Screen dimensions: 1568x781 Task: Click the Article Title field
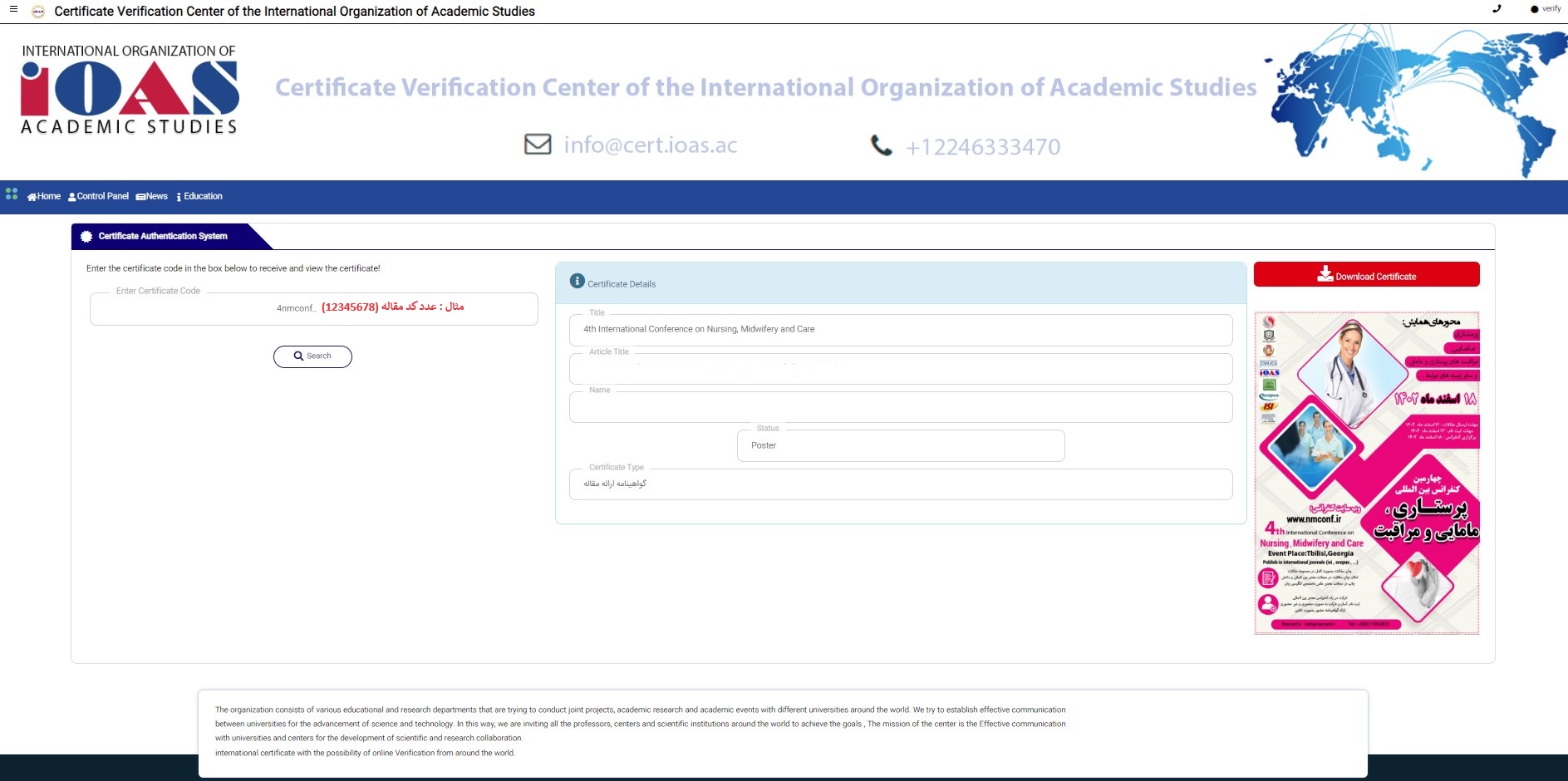point(901,369)
